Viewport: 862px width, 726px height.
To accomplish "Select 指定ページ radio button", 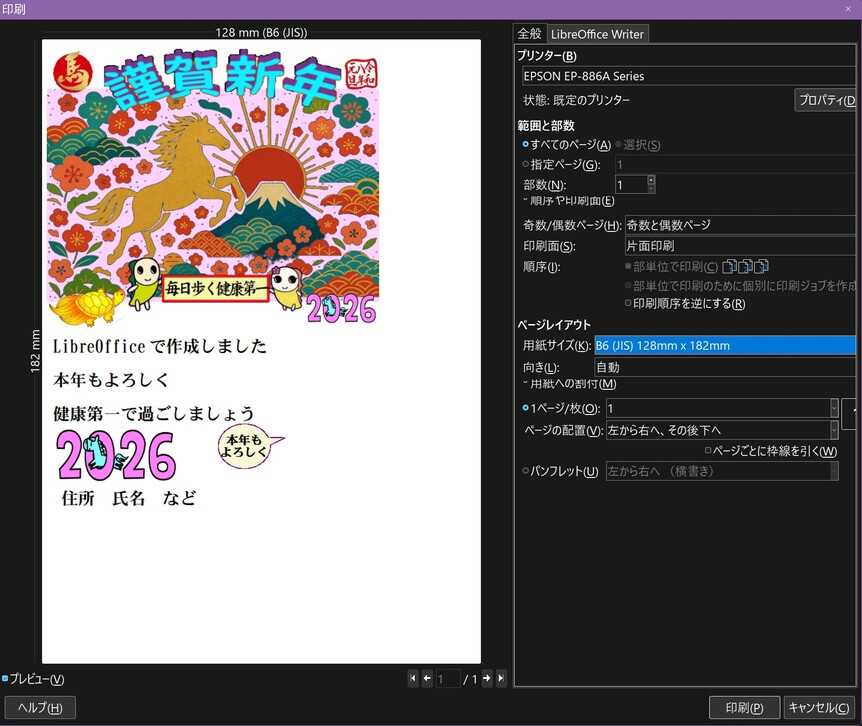I will (x=526, y=164).
